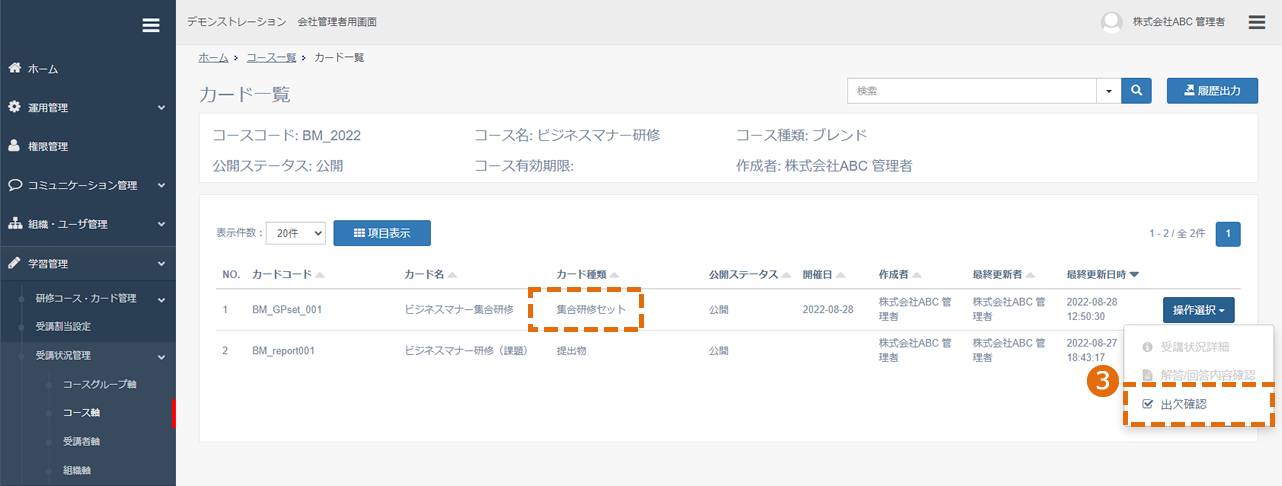Click the 項目表示 button

click(382, 232)
